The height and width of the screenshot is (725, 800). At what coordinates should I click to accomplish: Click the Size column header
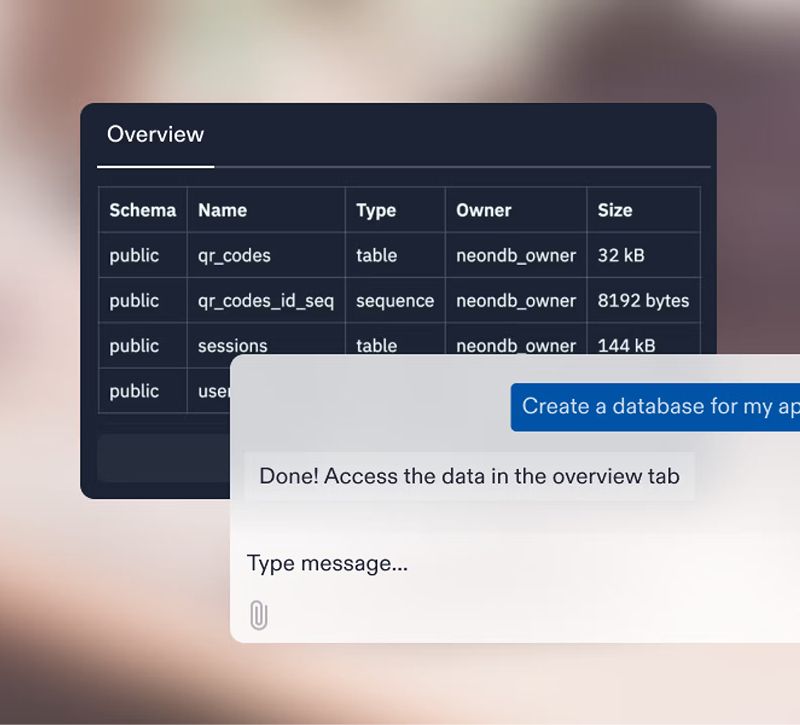tap(615, 210)
